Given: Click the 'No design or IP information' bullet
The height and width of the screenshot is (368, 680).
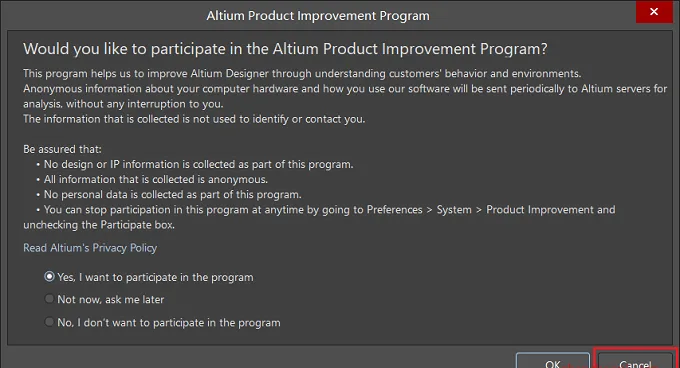Looking at the screenshot, I should [195, 164].
